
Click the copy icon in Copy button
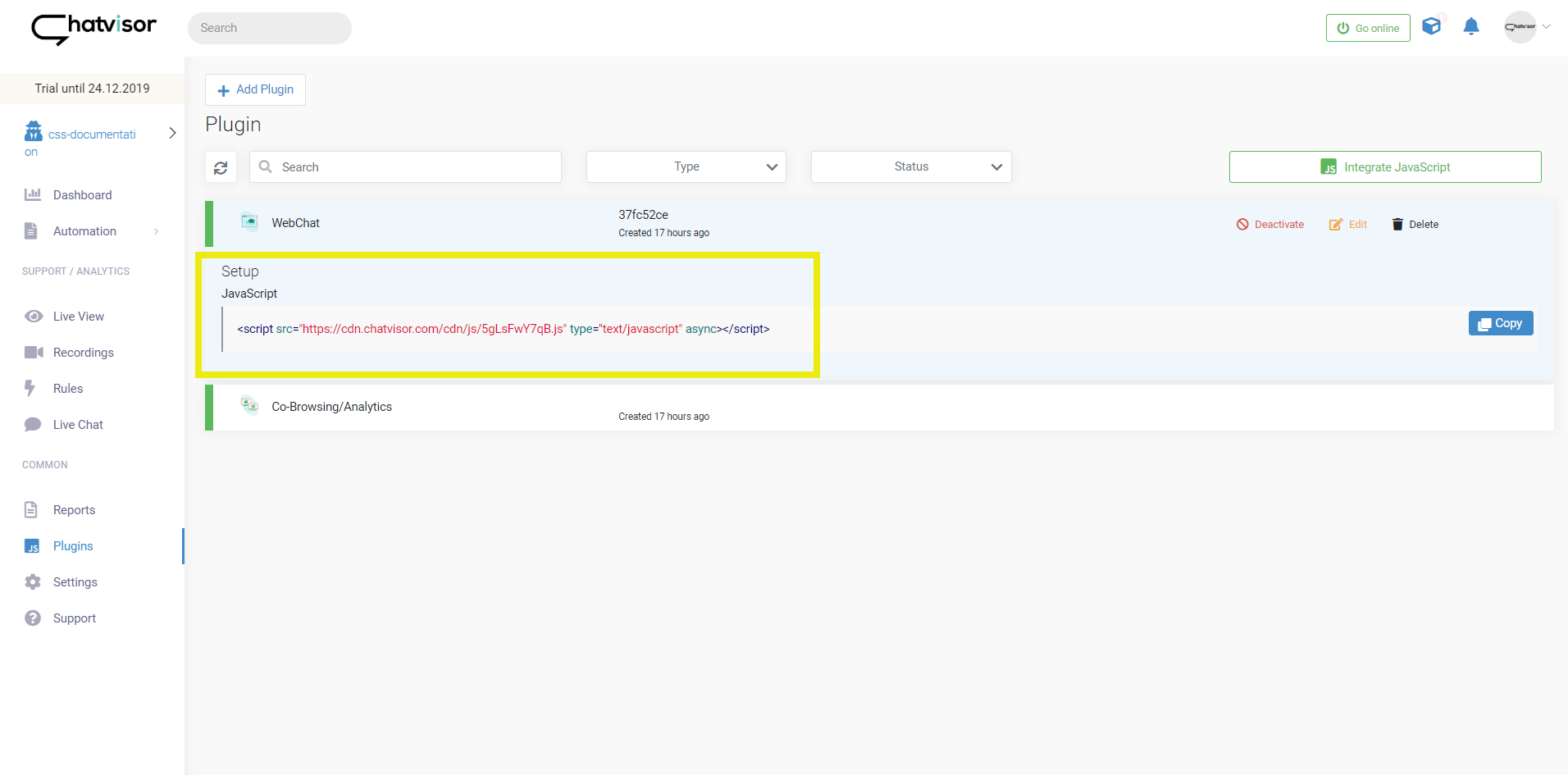(x=1484, y=324)
